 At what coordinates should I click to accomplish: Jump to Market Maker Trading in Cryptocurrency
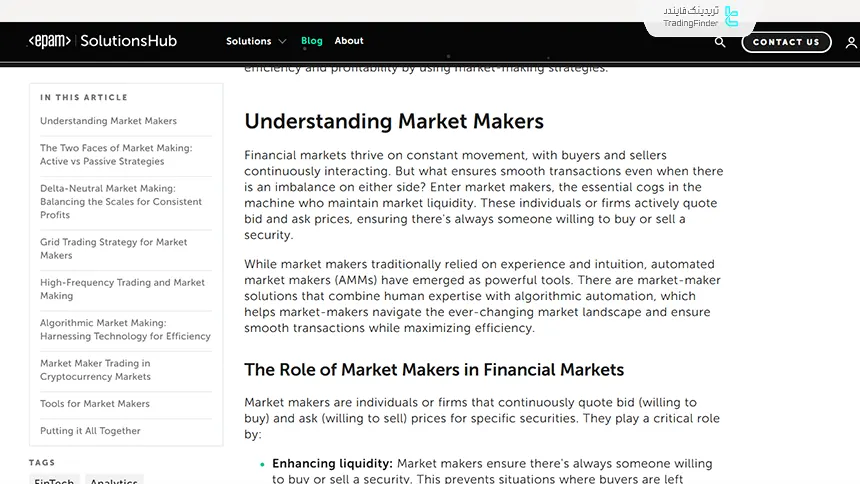point(96,370)
